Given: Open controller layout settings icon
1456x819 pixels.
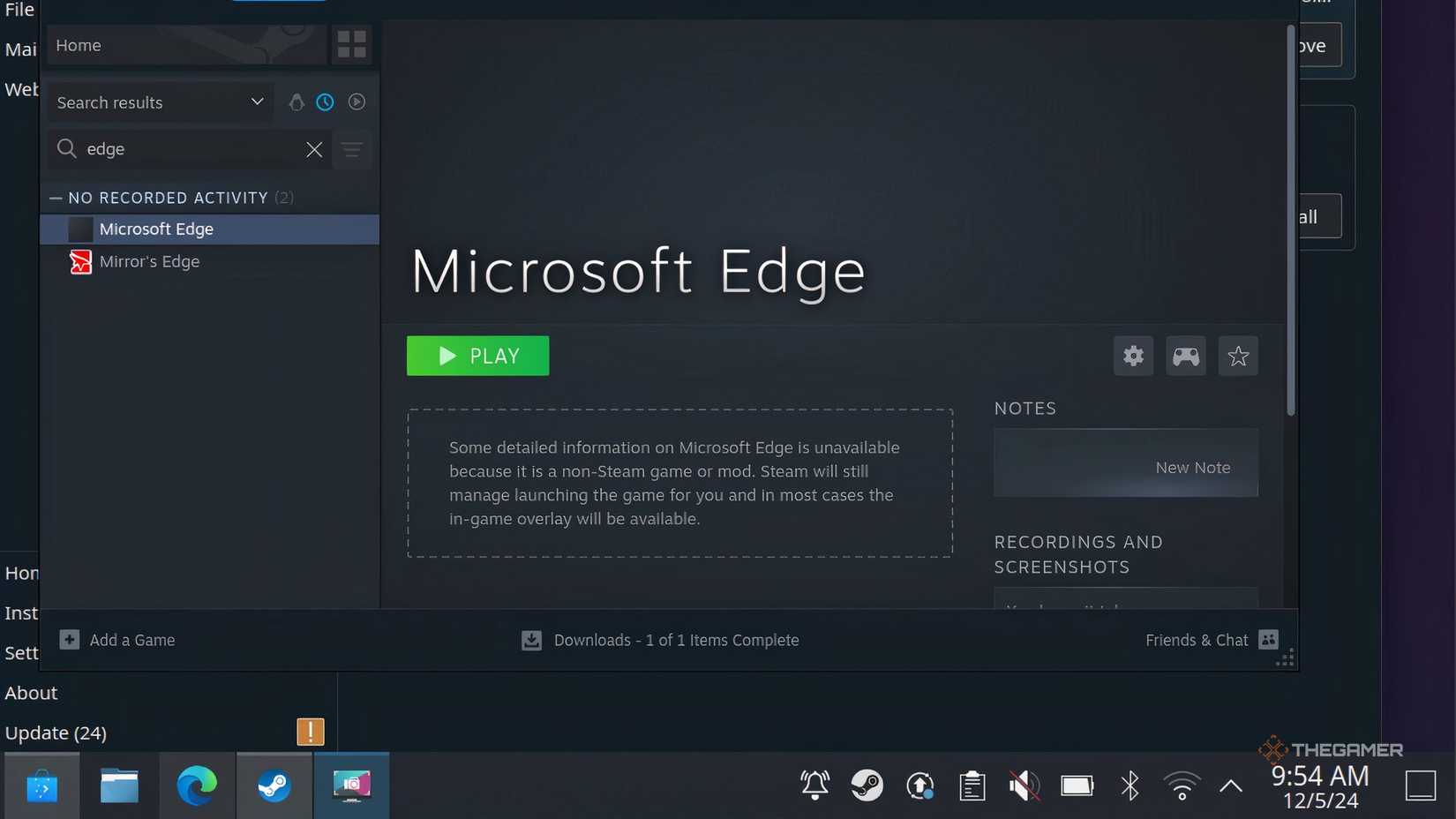Looking at the screenshot, I should click(x=1185, y=356).
